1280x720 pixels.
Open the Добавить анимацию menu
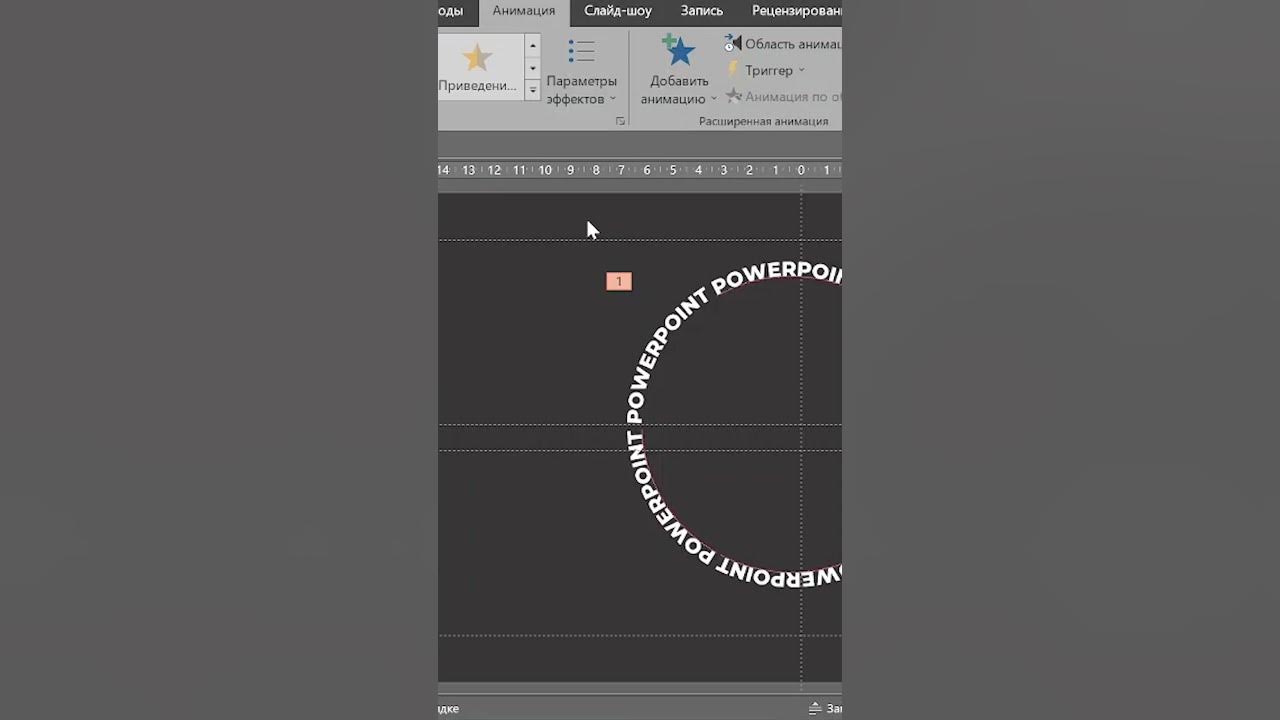(x=679, y=70)
